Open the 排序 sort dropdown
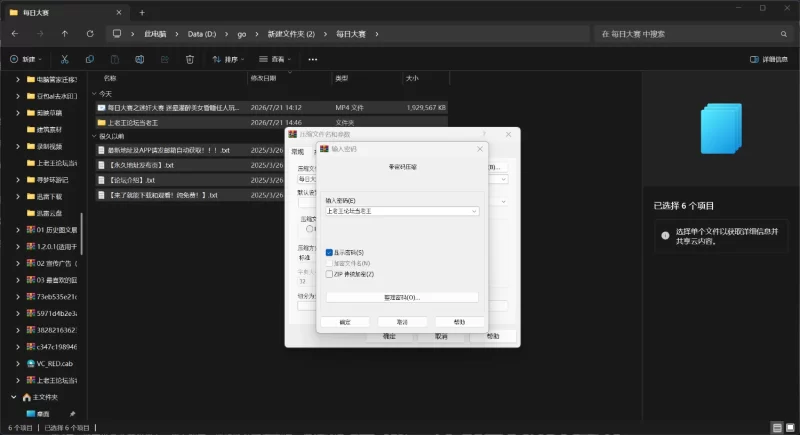This screenshot has height=435, width=800. click(228, 59)
